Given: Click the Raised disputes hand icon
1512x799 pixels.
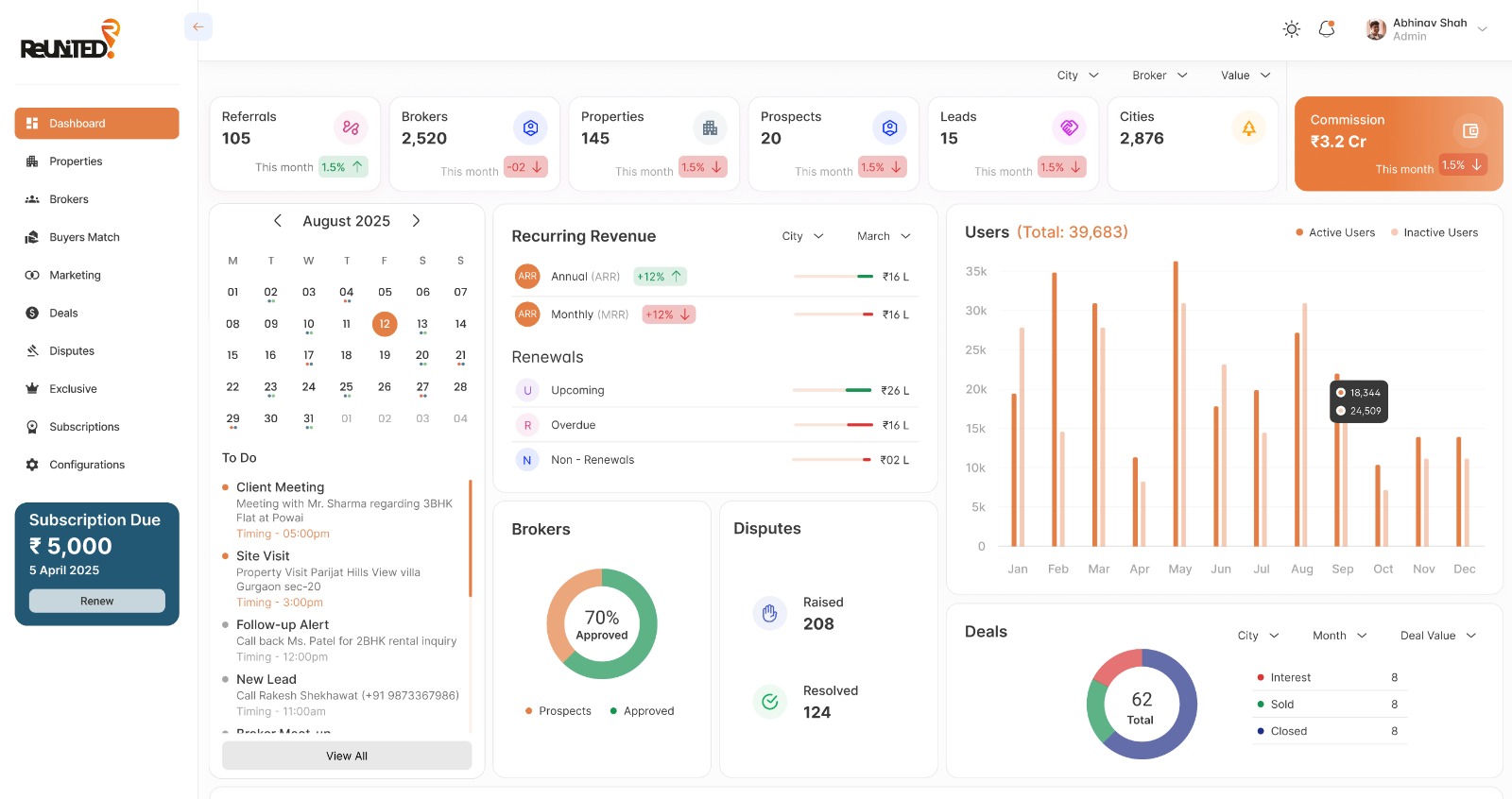Looking at the screenshot, I should point(769,613).
